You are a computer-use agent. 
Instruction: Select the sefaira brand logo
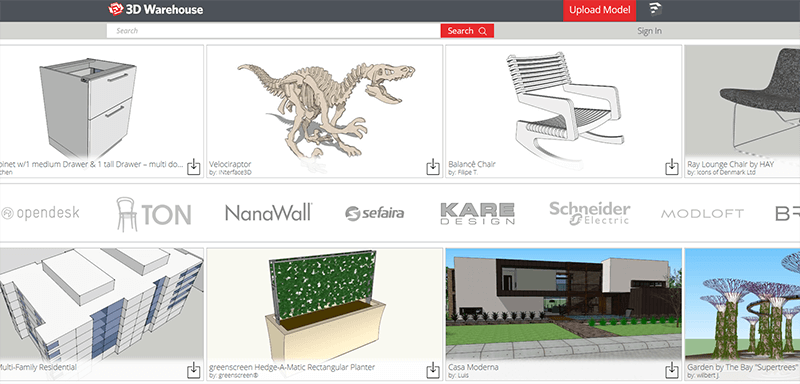374,213
